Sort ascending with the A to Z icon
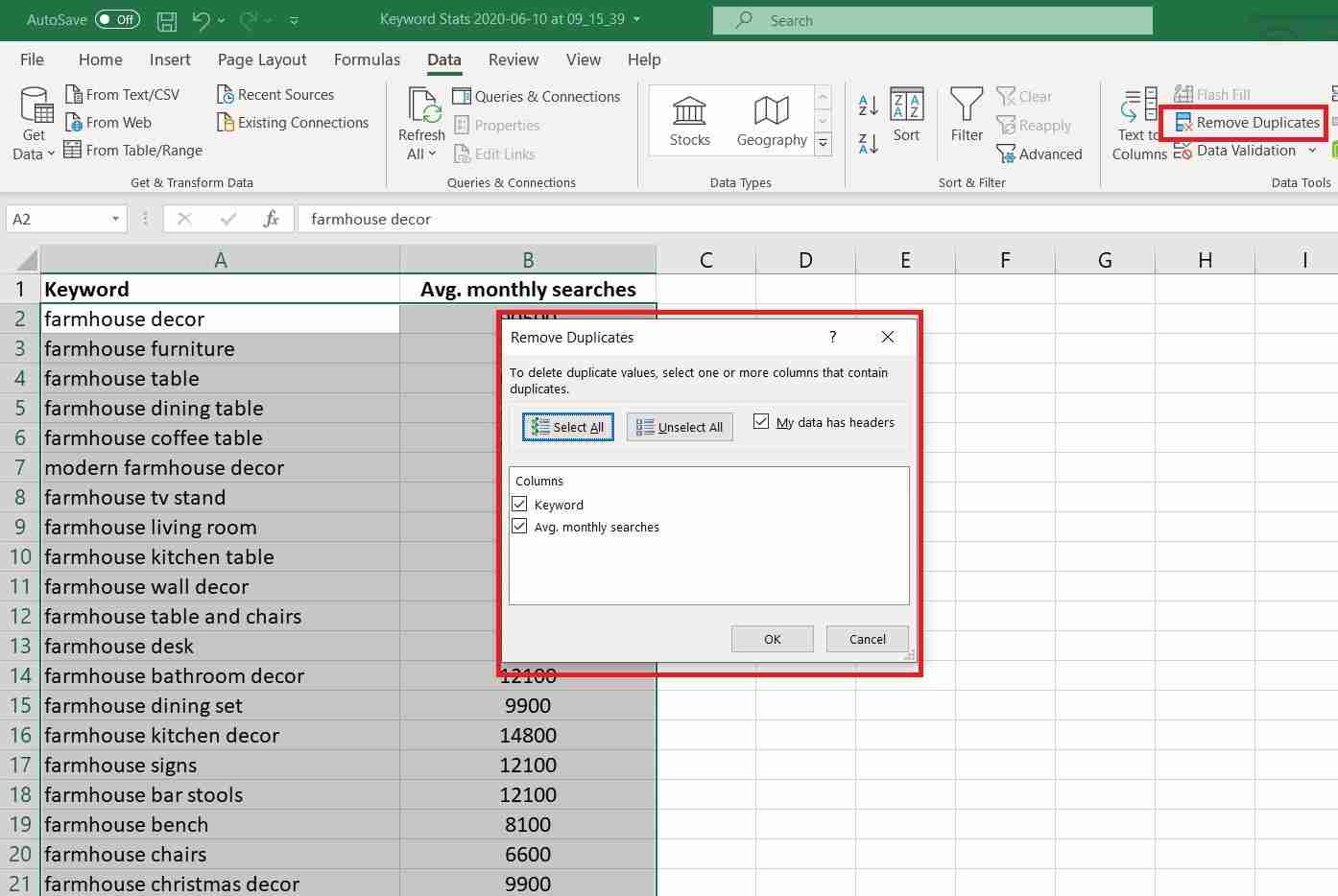Screen dimensions: 1338x896 (x=868, y=105)
